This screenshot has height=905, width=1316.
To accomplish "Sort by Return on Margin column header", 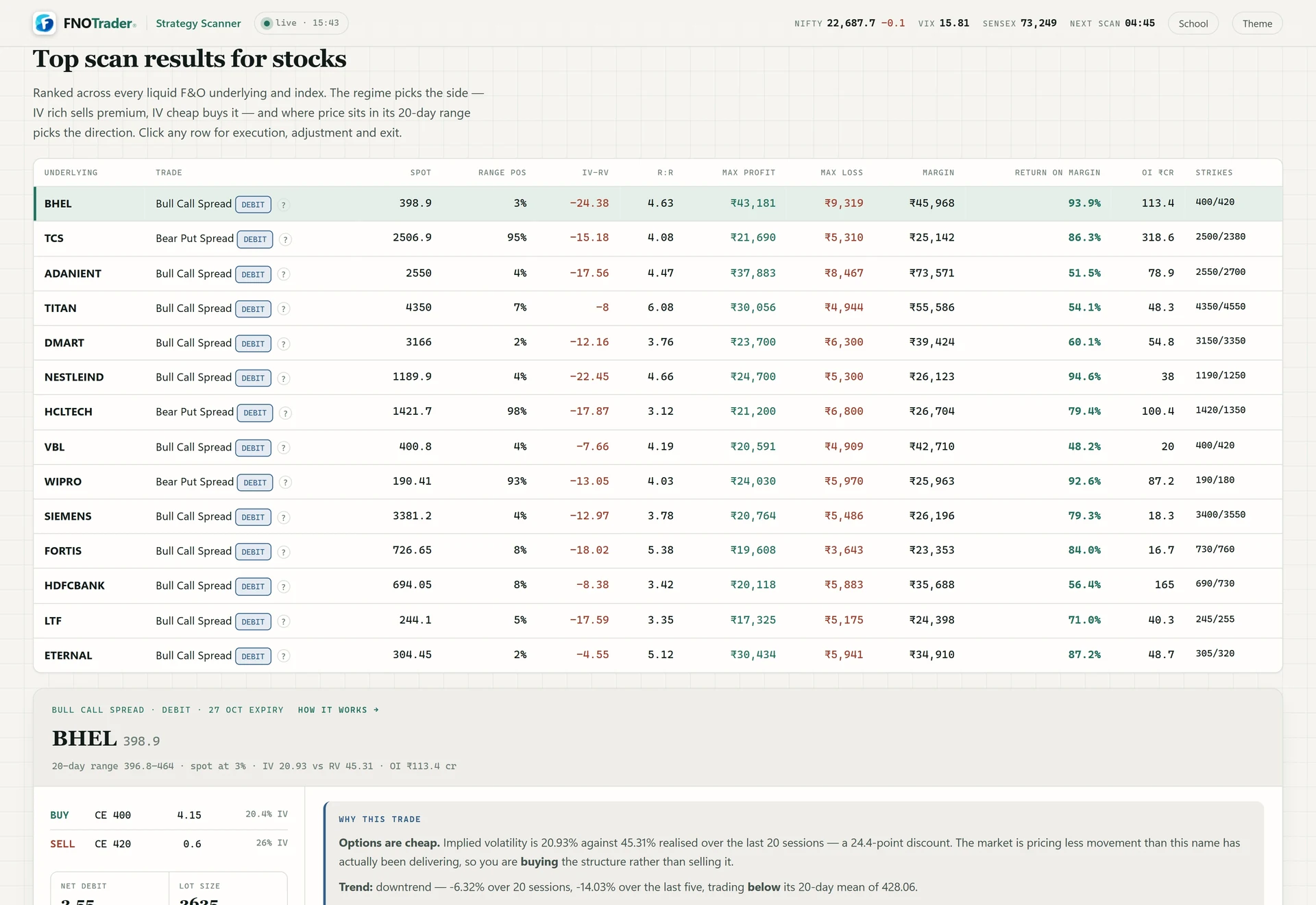I will pos(1057,173).
